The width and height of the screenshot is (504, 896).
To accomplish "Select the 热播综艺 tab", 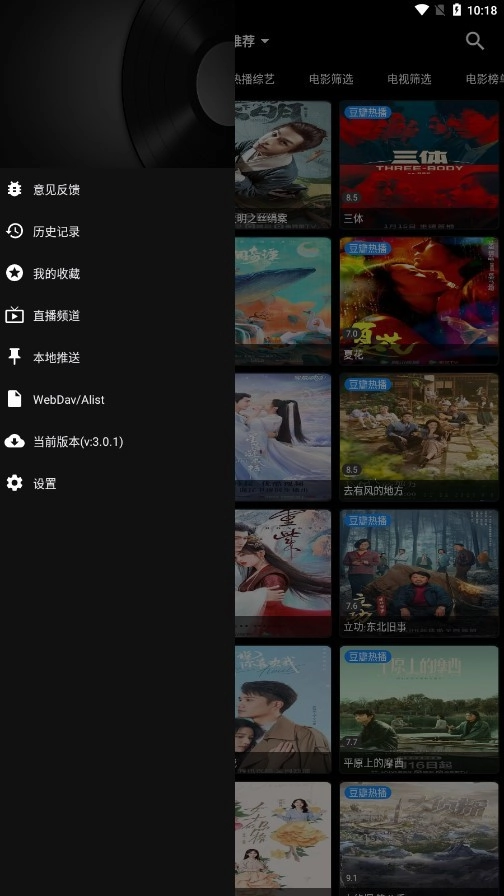I will point(254,79).
